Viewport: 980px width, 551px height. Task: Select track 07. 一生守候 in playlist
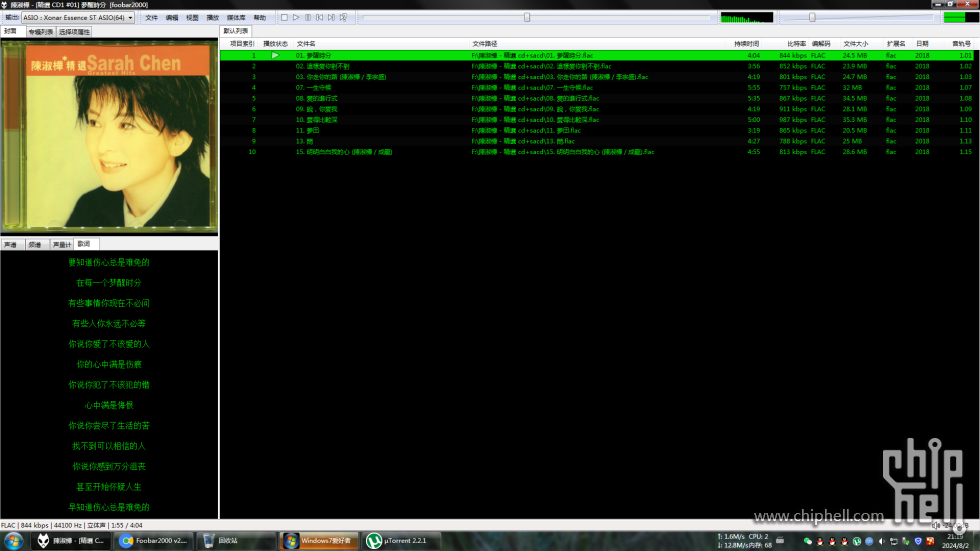click(x=597, y=87)
